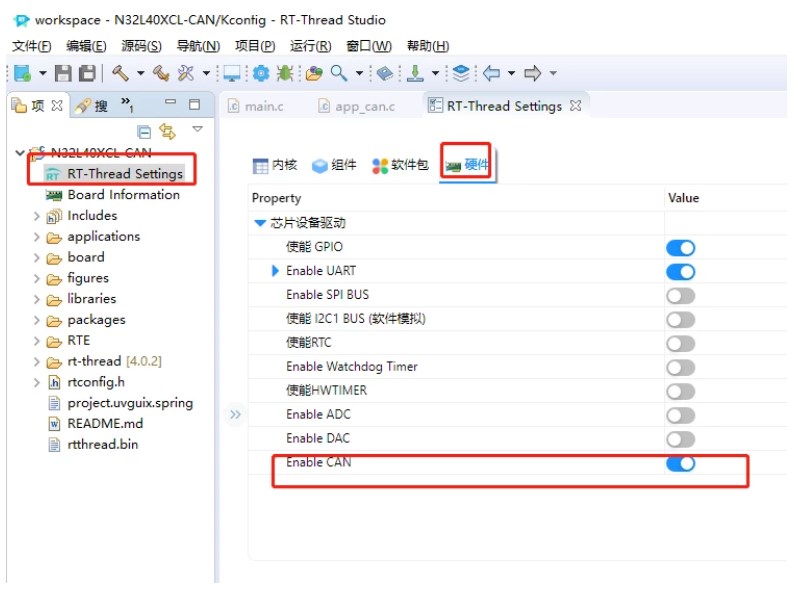
Task: Expand the board folder
Action: pos(36,257)
